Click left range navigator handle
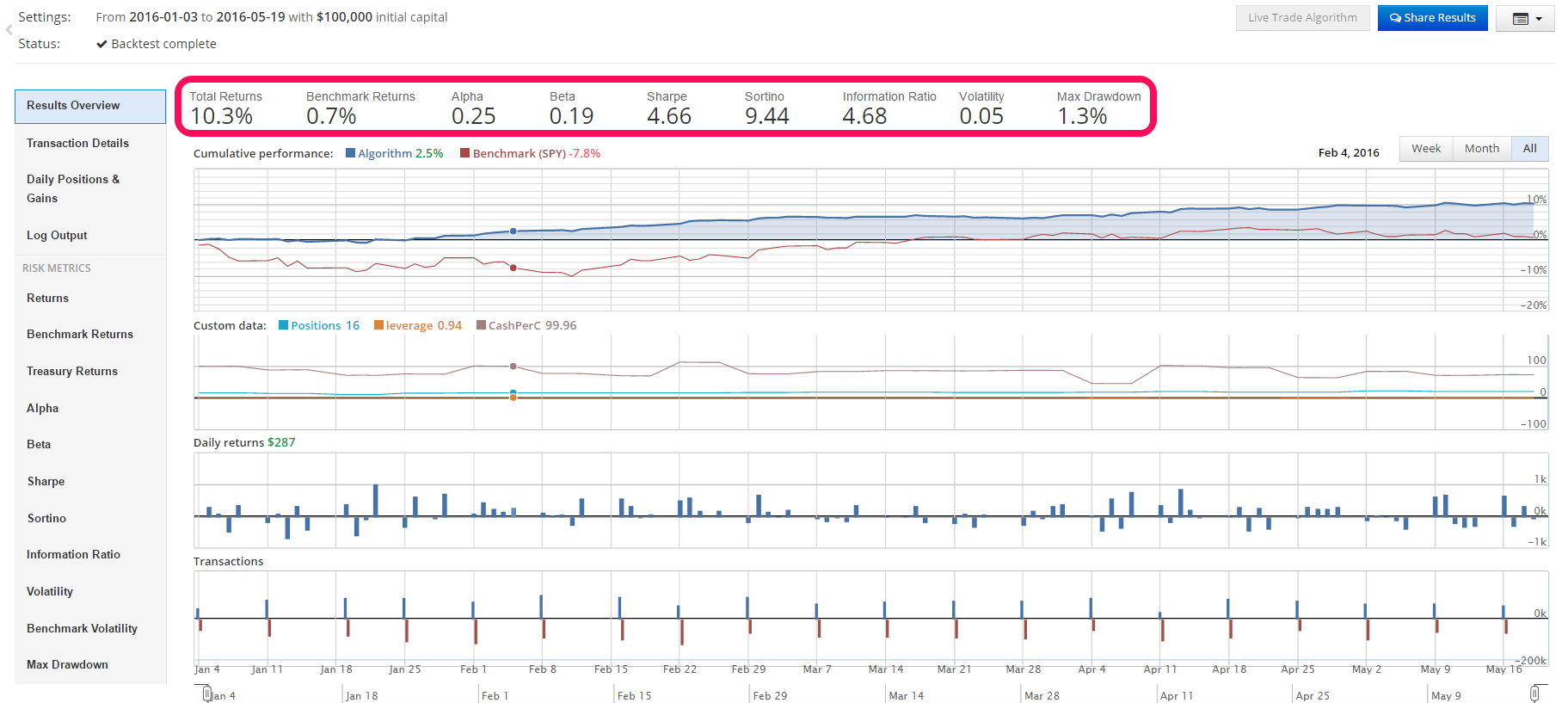 click(207, 694)
